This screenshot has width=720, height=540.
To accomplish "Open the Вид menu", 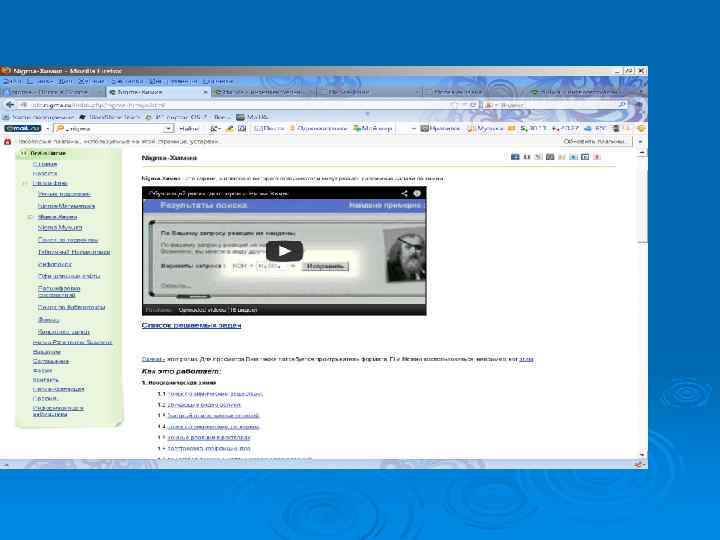I will 65,81.
